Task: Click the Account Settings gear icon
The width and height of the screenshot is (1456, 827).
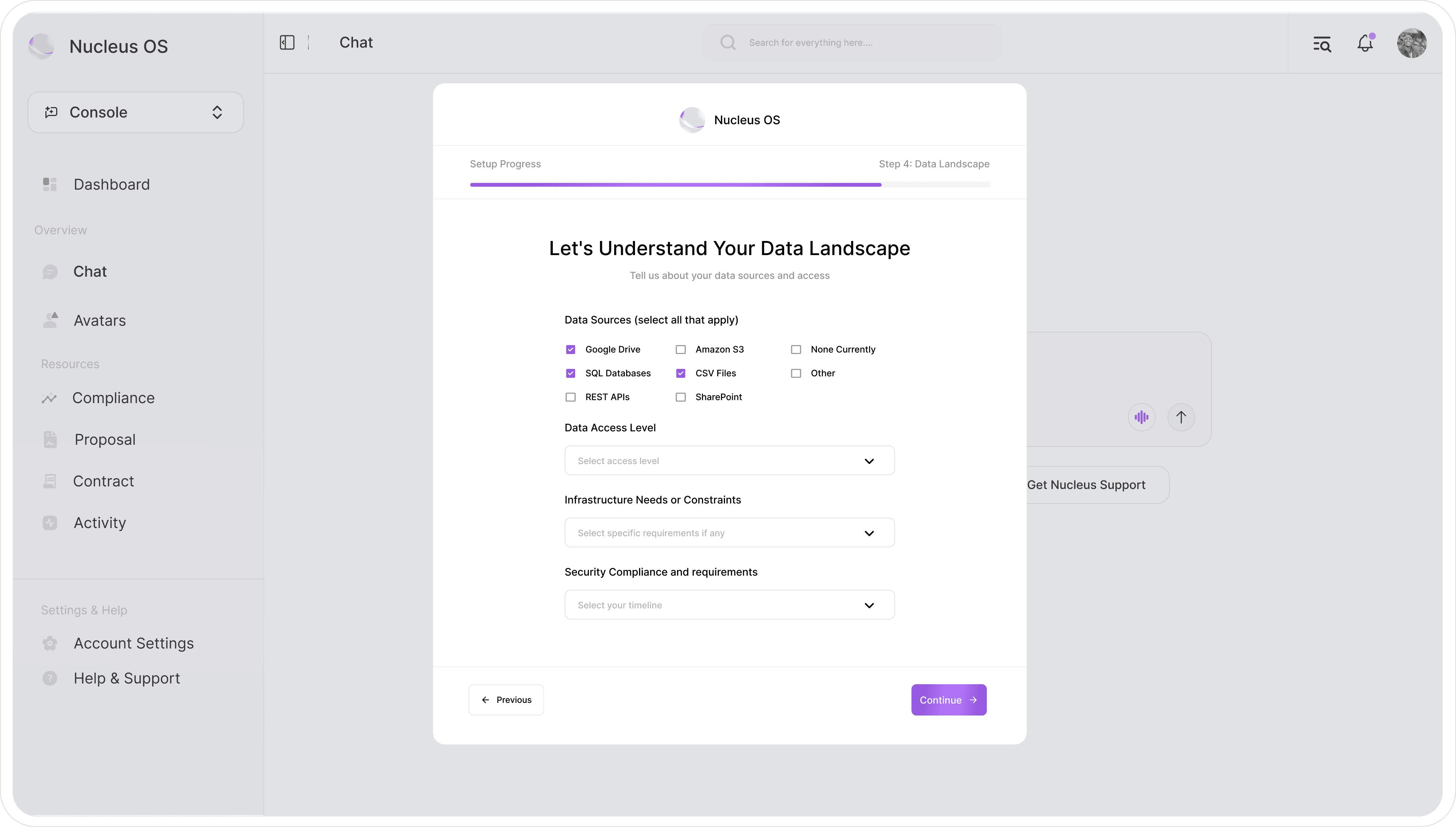Action: [x=50, y=644]
